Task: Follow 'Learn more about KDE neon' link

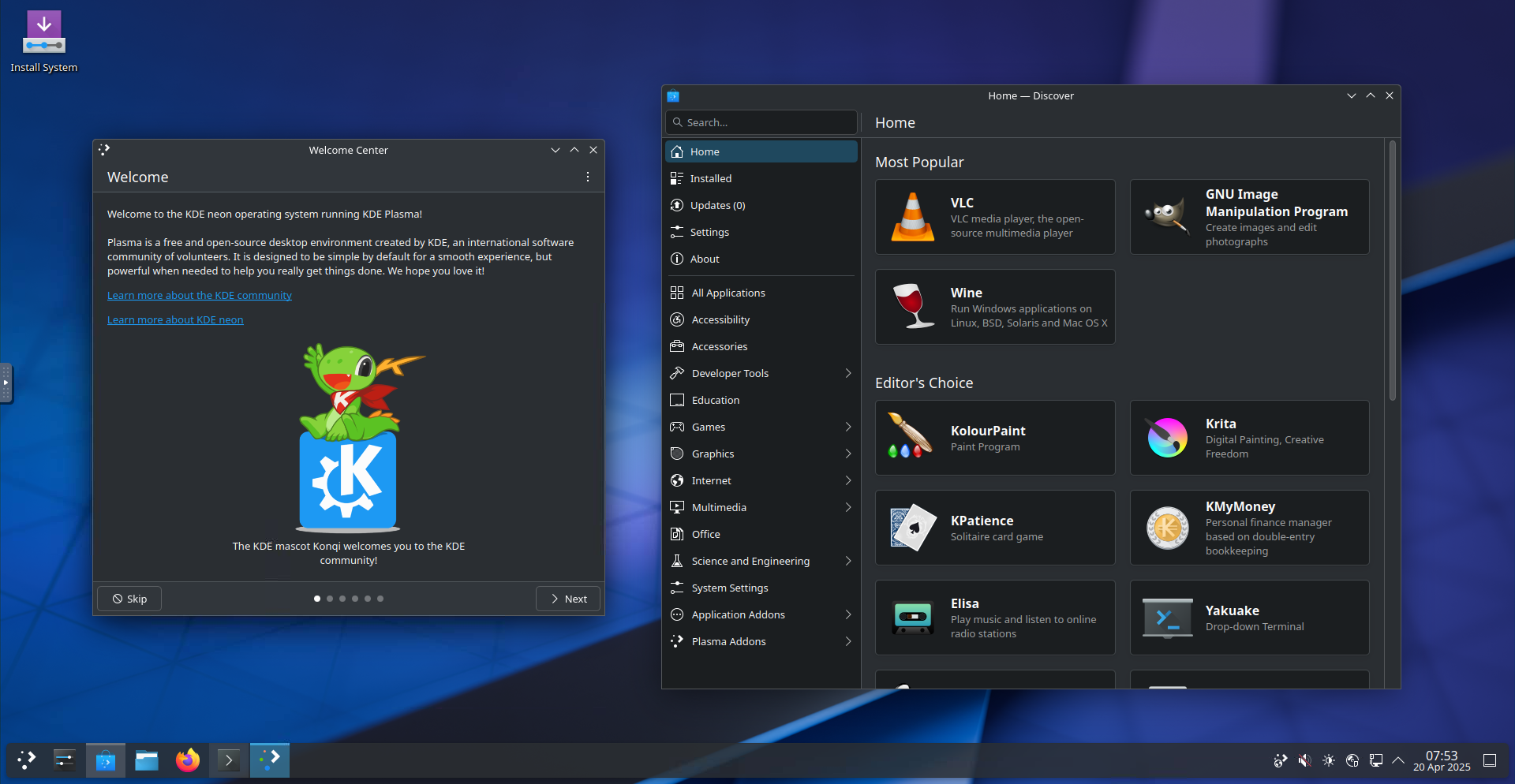Action: [x=175, y=319]
